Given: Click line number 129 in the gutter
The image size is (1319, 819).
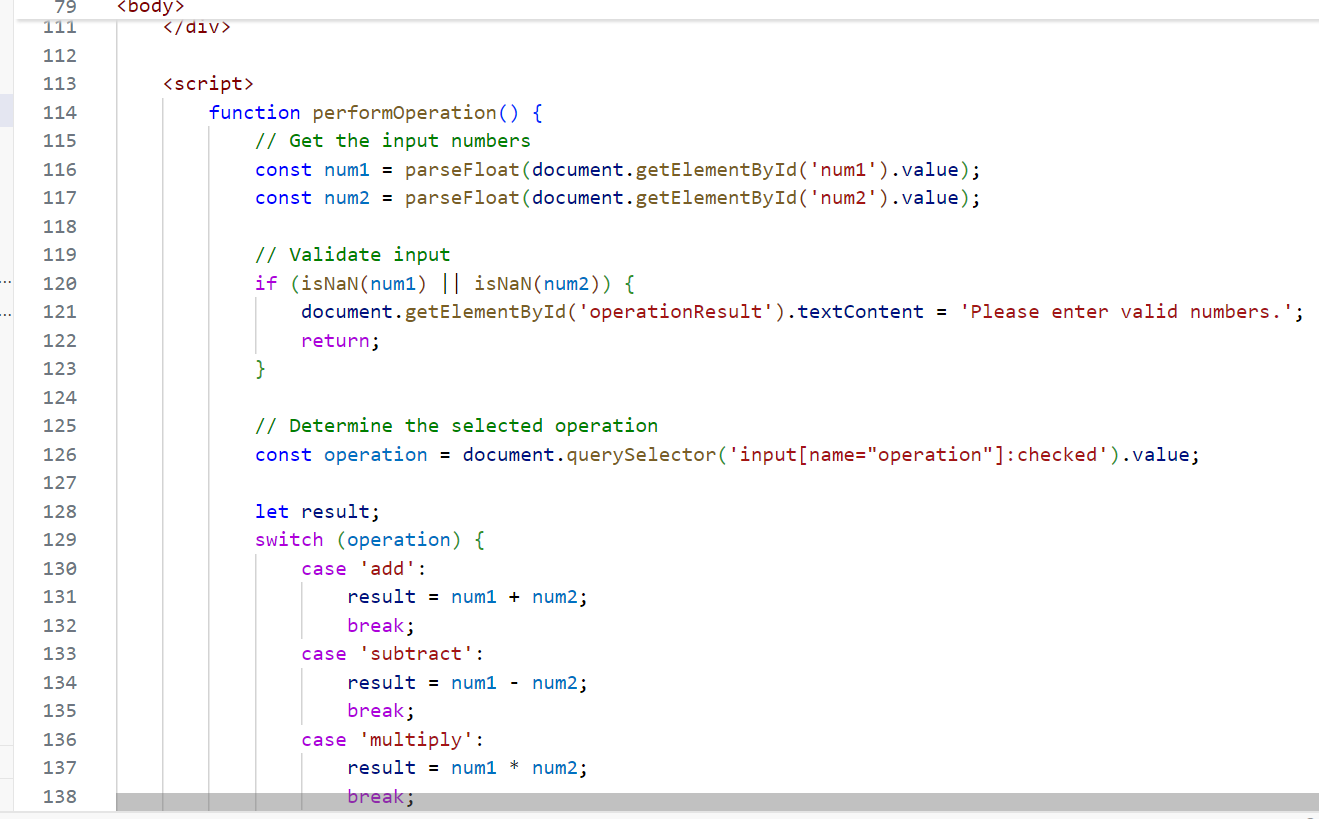Looking at the screenshot, I should [60, 539].
